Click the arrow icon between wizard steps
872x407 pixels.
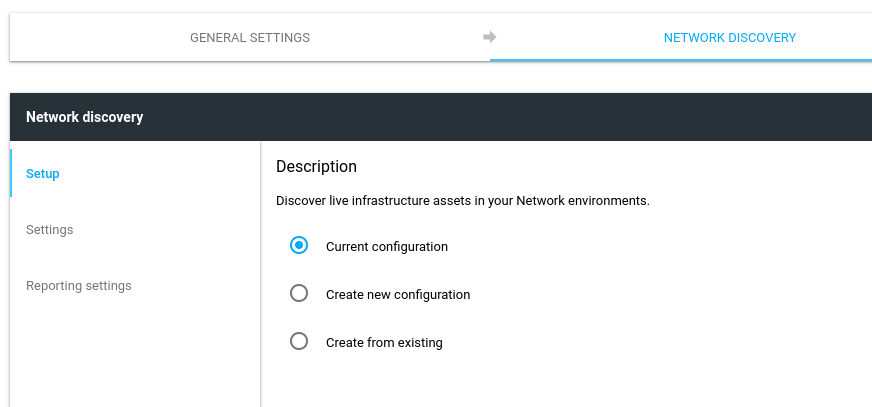click(489, 38)
